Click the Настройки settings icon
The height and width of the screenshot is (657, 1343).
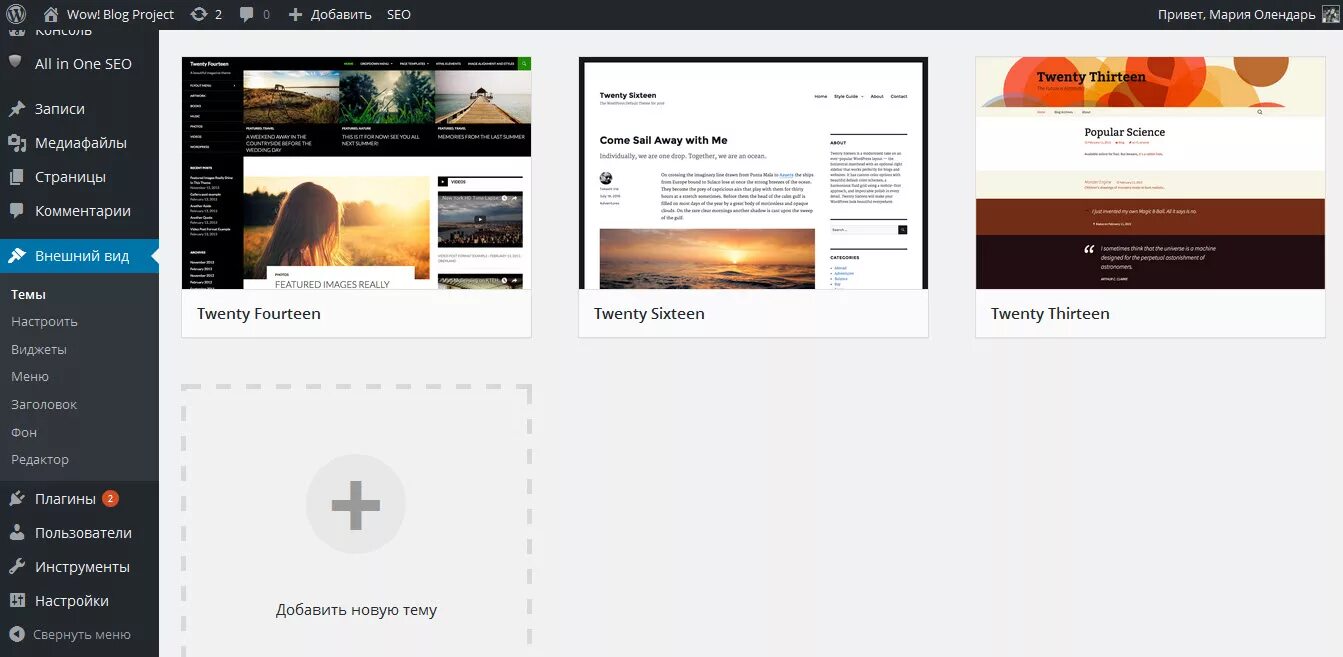[x=16, y=601]
